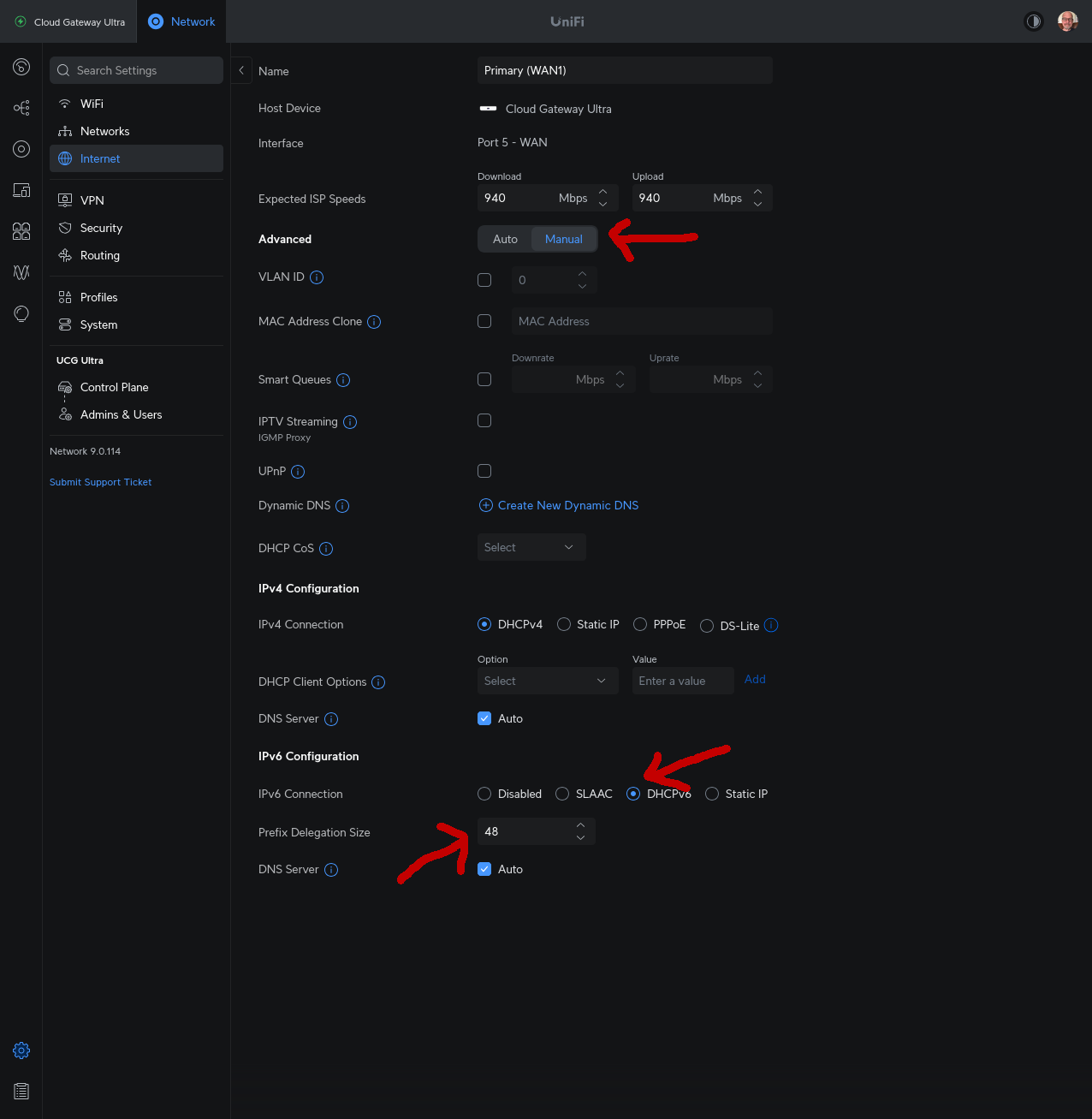Open Routing settings
1092x1119 pixels.
pyautogui.click(x=136, y=255)
